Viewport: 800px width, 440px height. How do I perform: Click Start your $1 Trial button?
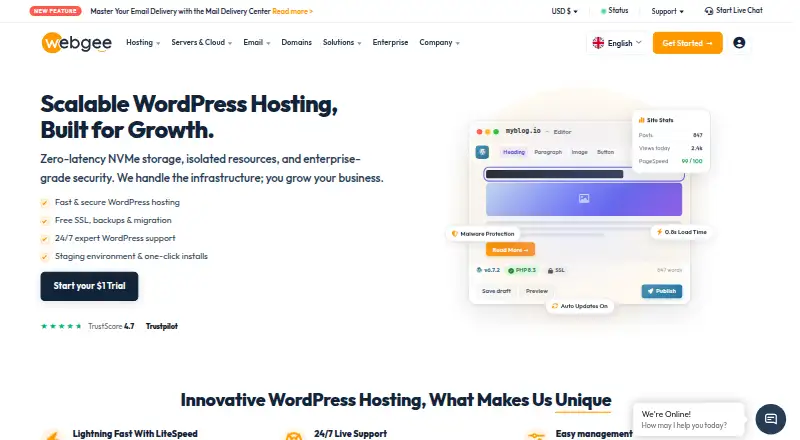(x=89, y=286)
